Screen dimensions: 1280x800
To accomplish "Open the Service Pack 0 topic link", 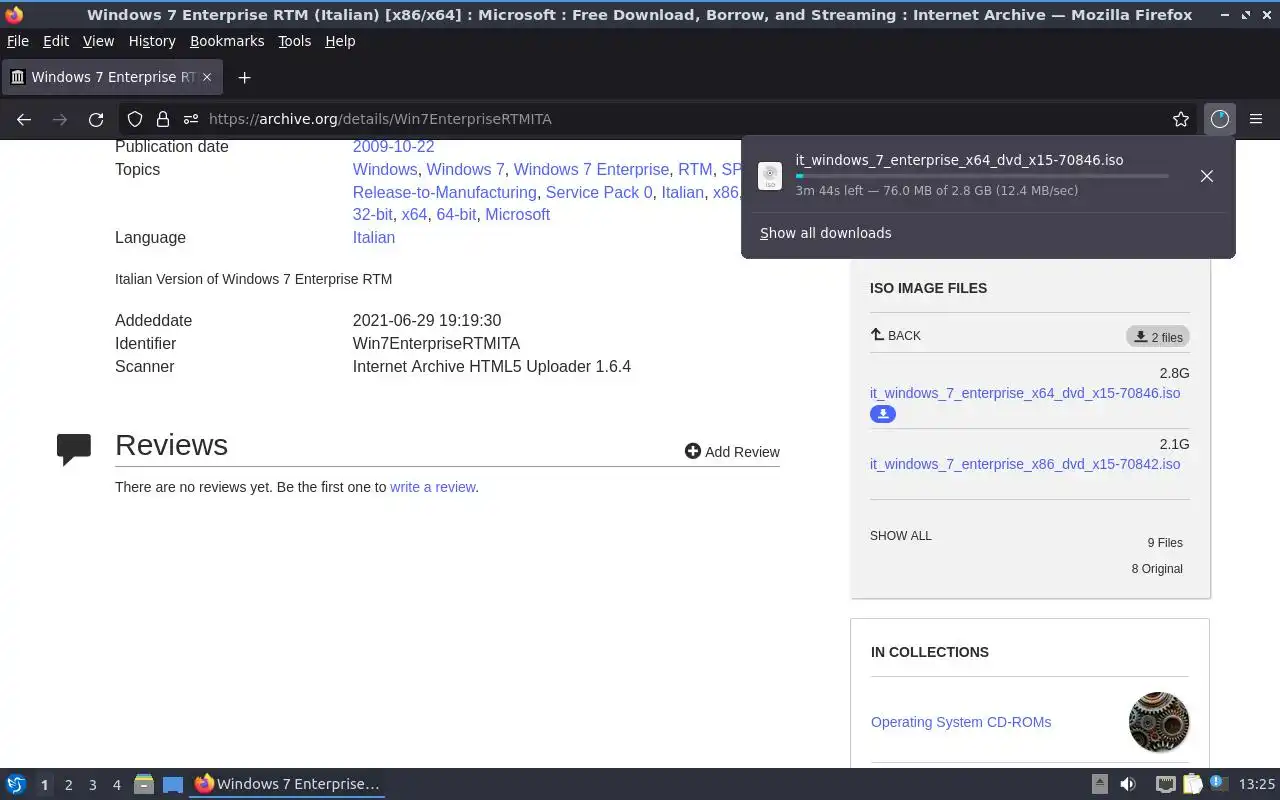I will coord(599,192).
